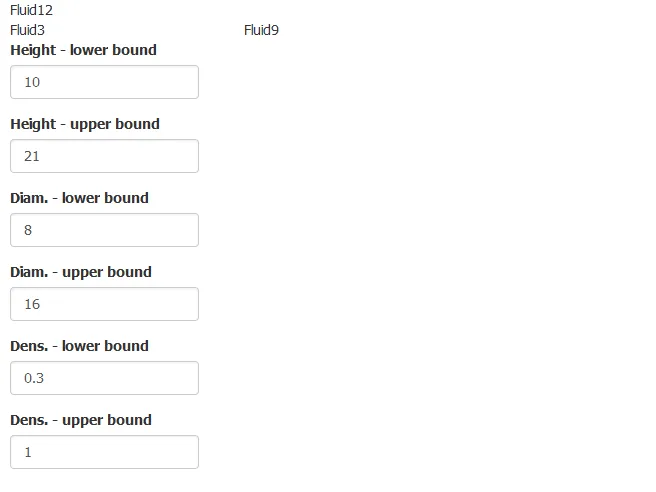Focus the Diam. - upper bound field
This screenshot has width=656, height=492.
pyautogui.click(x=104, y=304)
